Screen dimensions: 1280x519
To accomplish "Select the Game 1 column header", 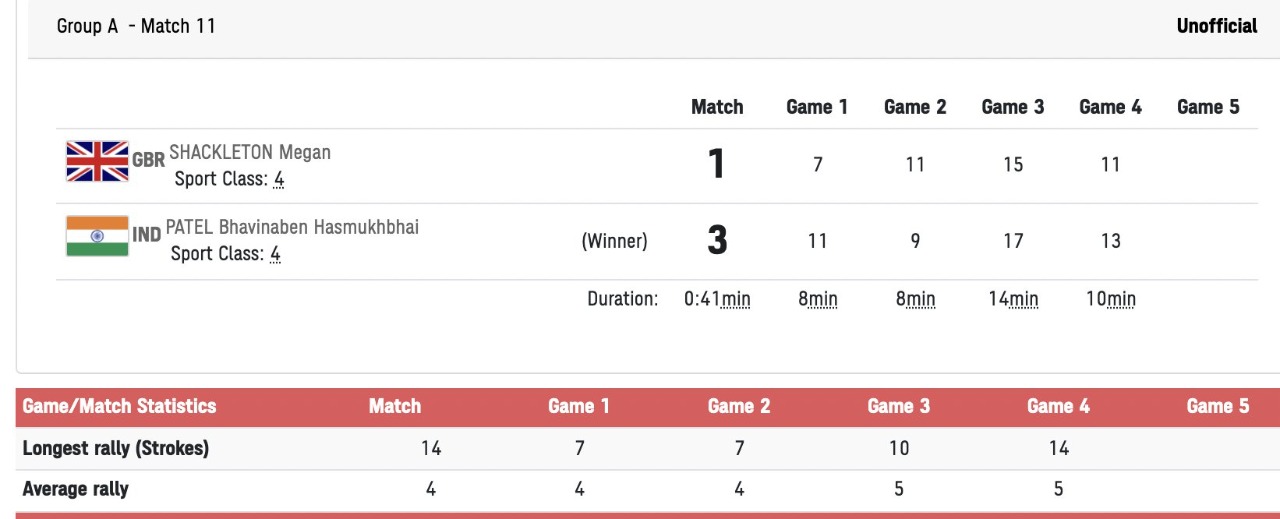I will tap(817, 107).
